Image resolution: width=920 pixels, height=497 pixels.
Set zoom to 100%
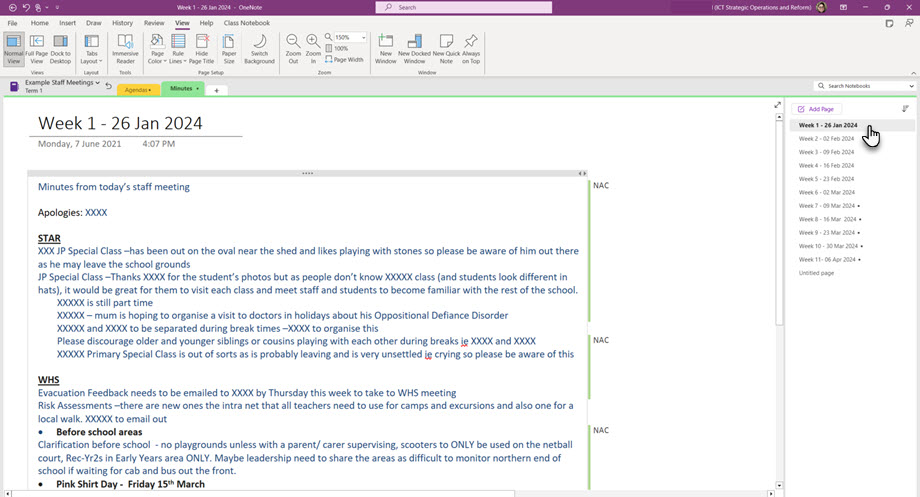point(337,48)
